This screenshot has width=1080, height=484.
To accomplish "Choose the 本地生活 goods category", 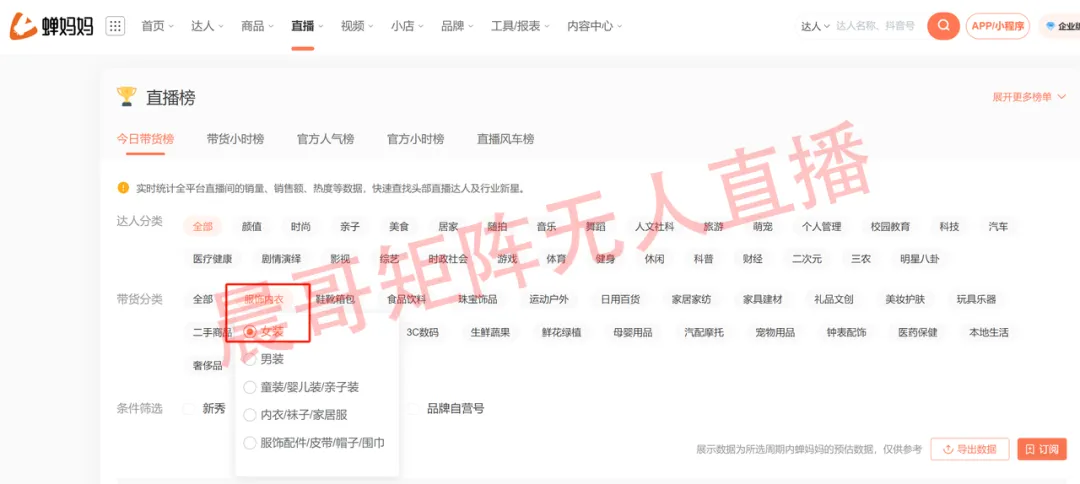I will pos(988,333).
